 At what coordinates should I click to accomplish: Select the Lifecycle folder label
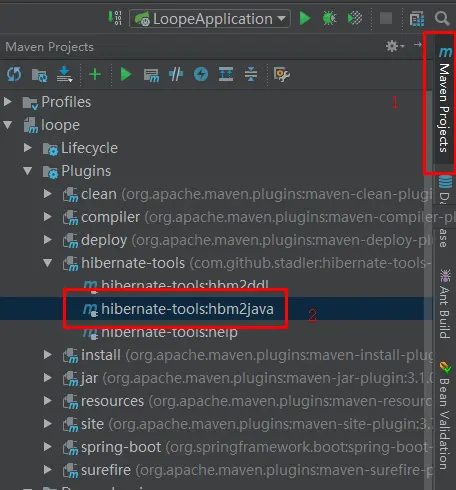coord(89,148)
